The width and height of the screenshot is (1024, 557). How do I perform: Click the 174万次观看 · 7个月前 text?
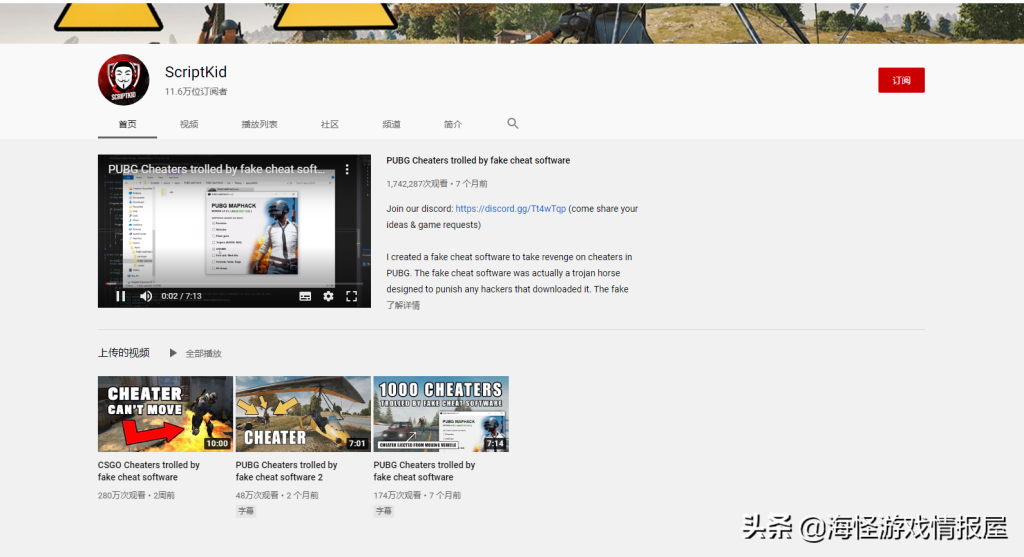click(x=417, y=496)
